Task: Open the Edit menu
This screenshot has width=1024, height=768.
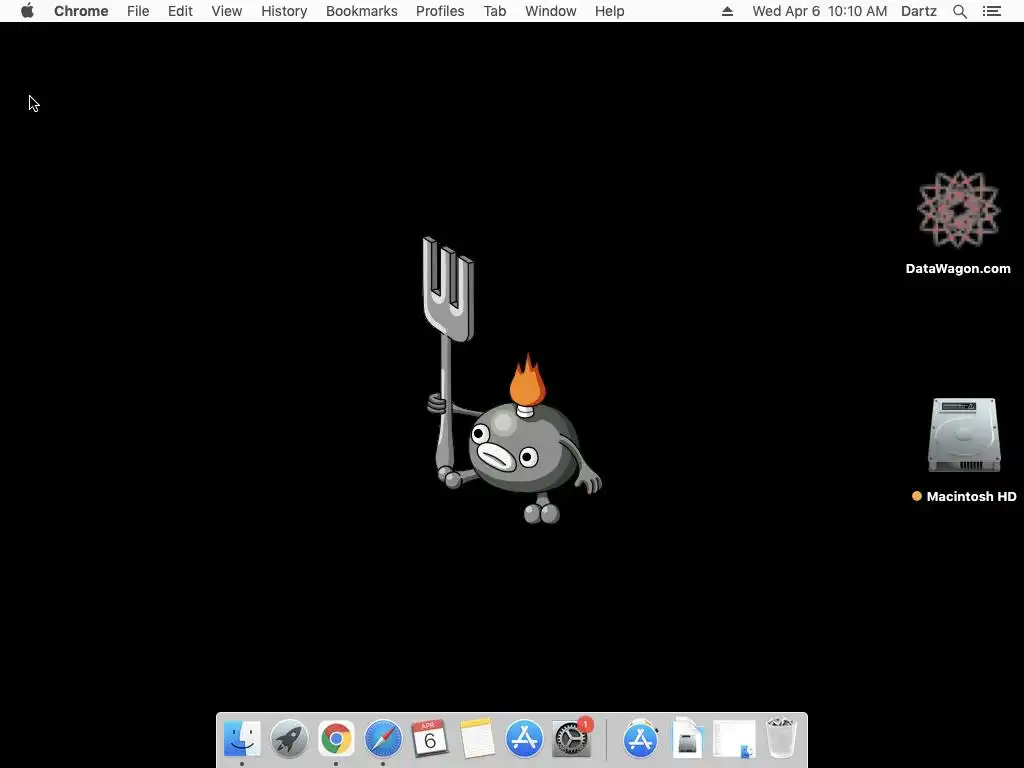Action: click(180, 11)
